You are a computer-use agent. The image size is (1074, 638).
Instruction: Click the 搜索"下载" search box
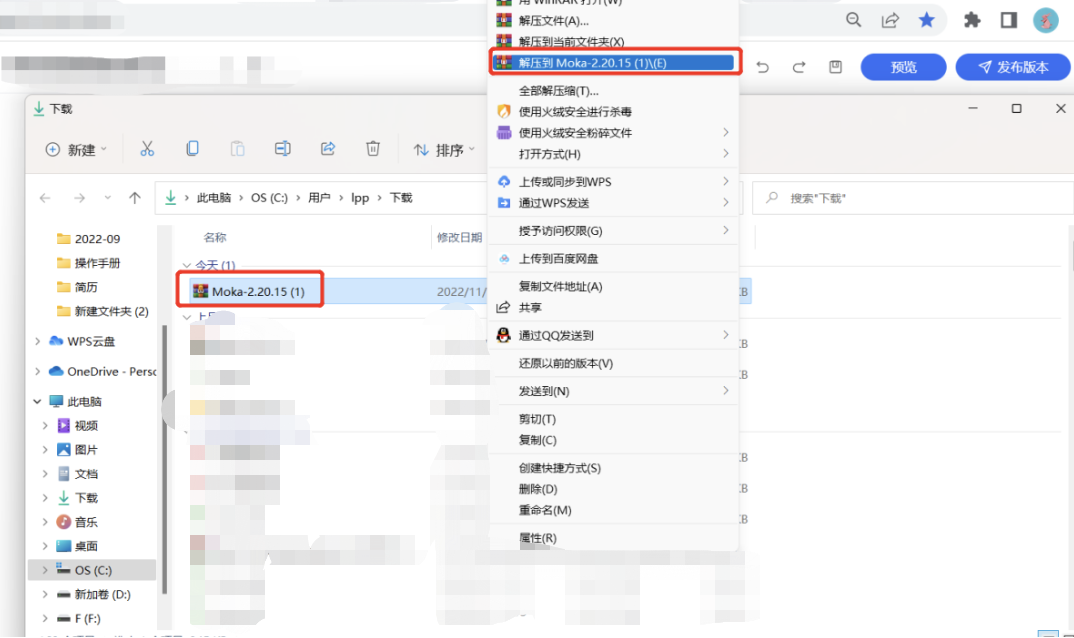[x=912, y=198]
